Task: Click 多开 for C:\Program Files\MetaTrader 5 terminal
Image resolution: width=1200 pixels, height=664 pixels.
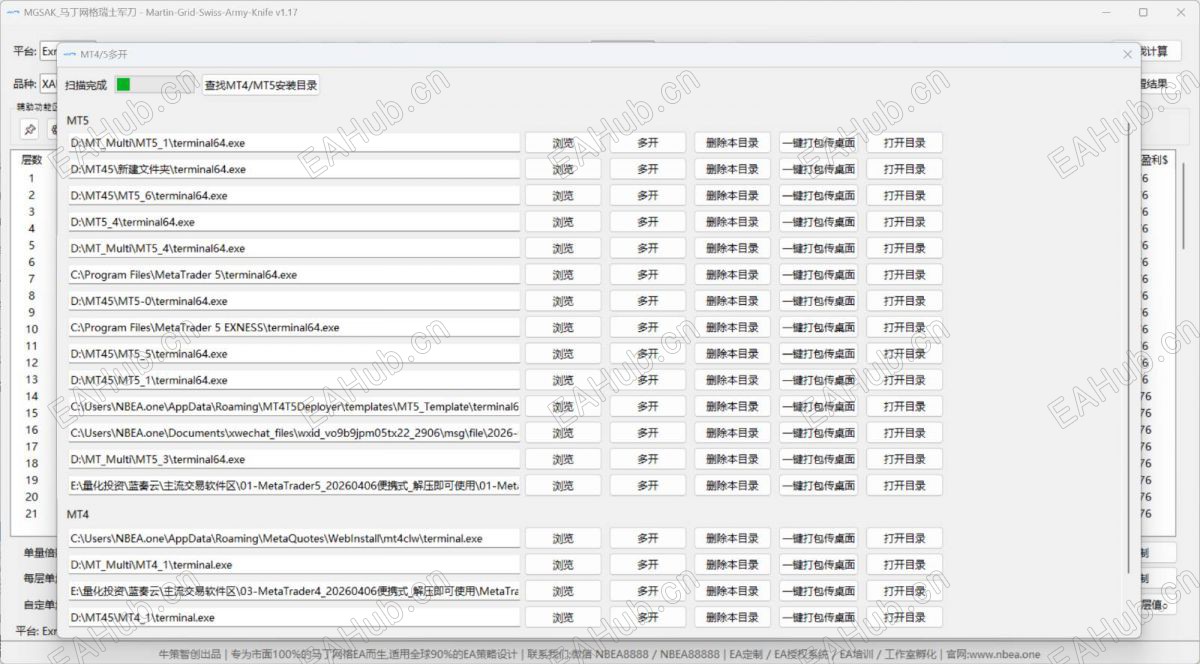Action: [648, 275]
